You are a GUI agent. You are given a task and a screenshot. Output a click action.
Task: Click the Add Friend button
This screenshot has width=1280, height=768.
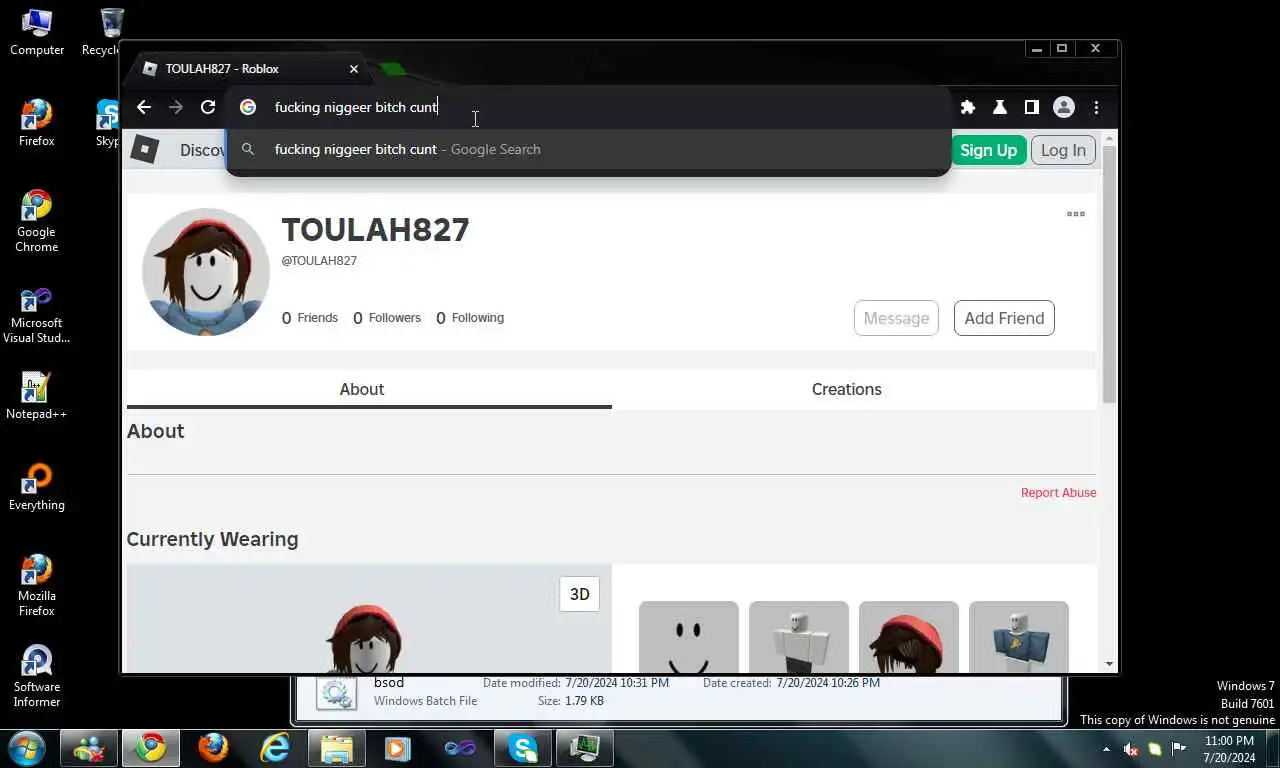coord(1004,318)
